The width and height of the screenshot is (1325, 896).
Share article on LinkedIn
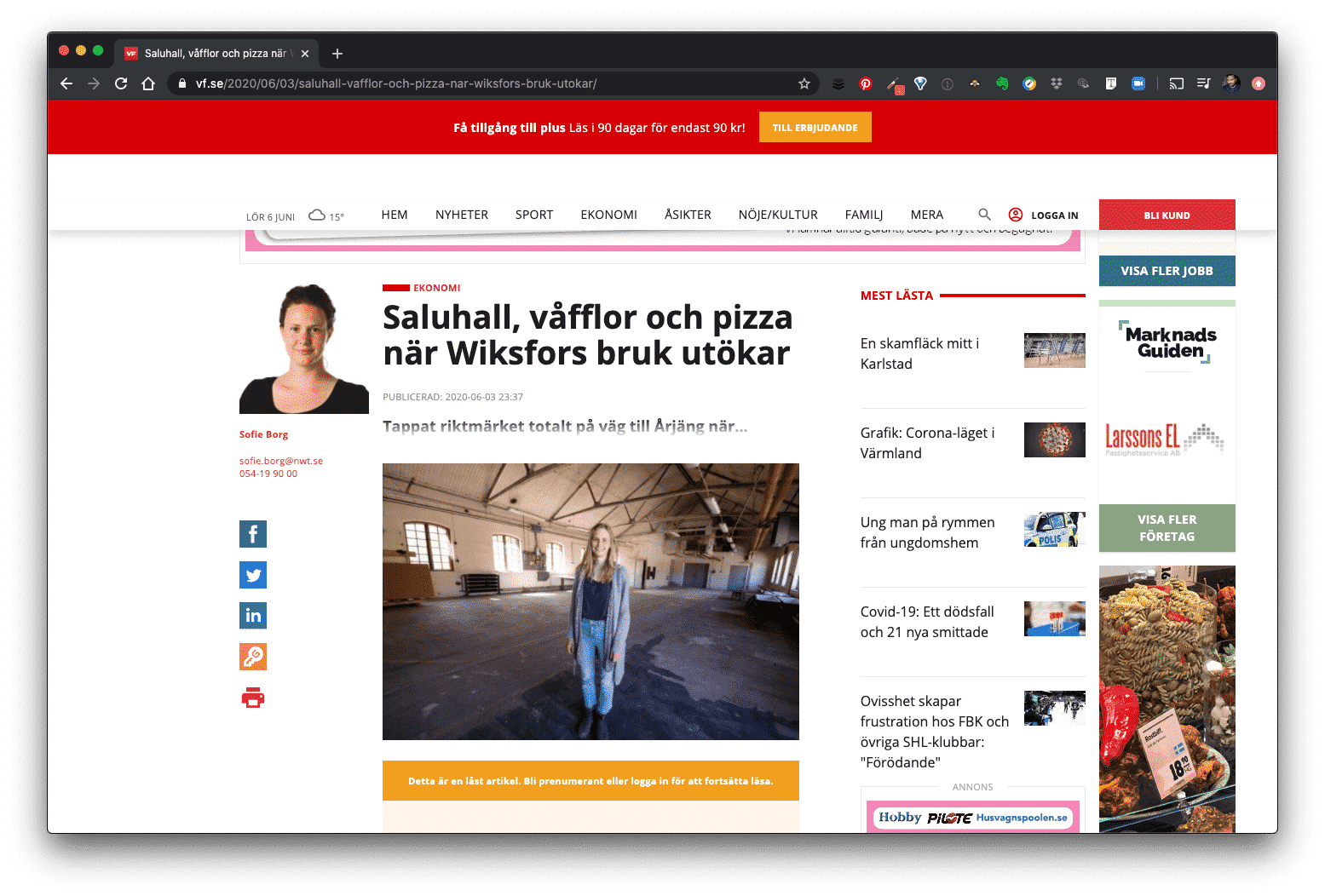[253, 616]
